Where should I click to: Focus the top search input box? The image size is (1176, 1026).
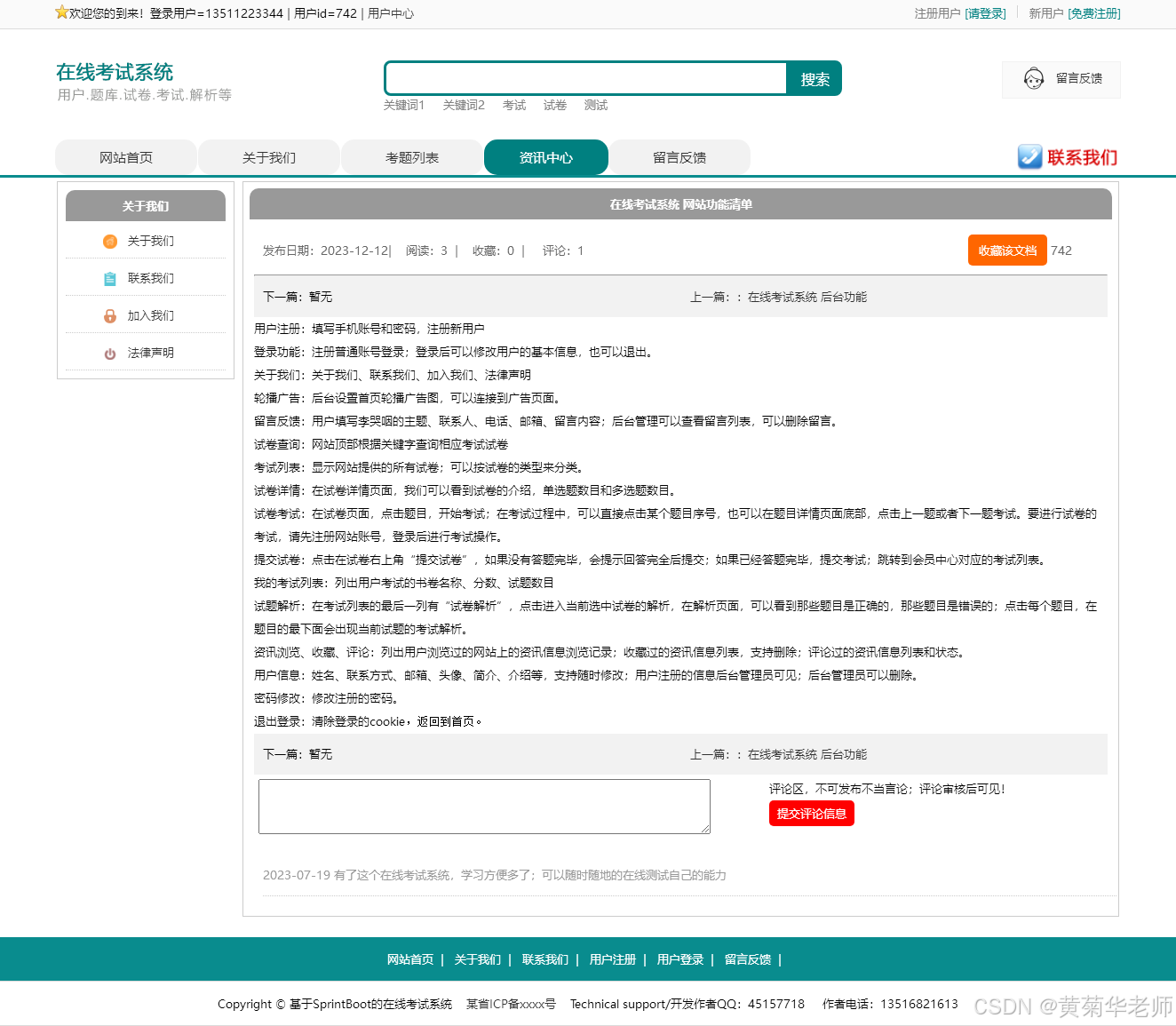click(x=586, y=78)
